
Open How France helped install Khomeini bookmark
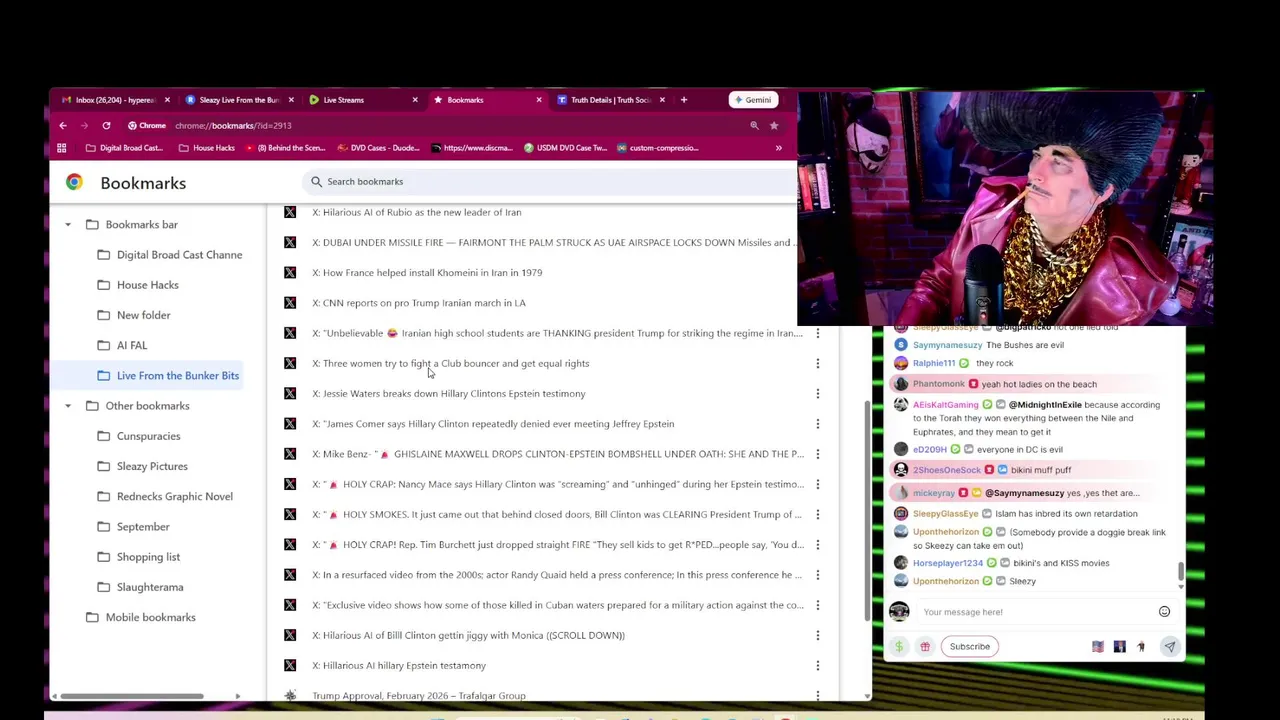427,272
